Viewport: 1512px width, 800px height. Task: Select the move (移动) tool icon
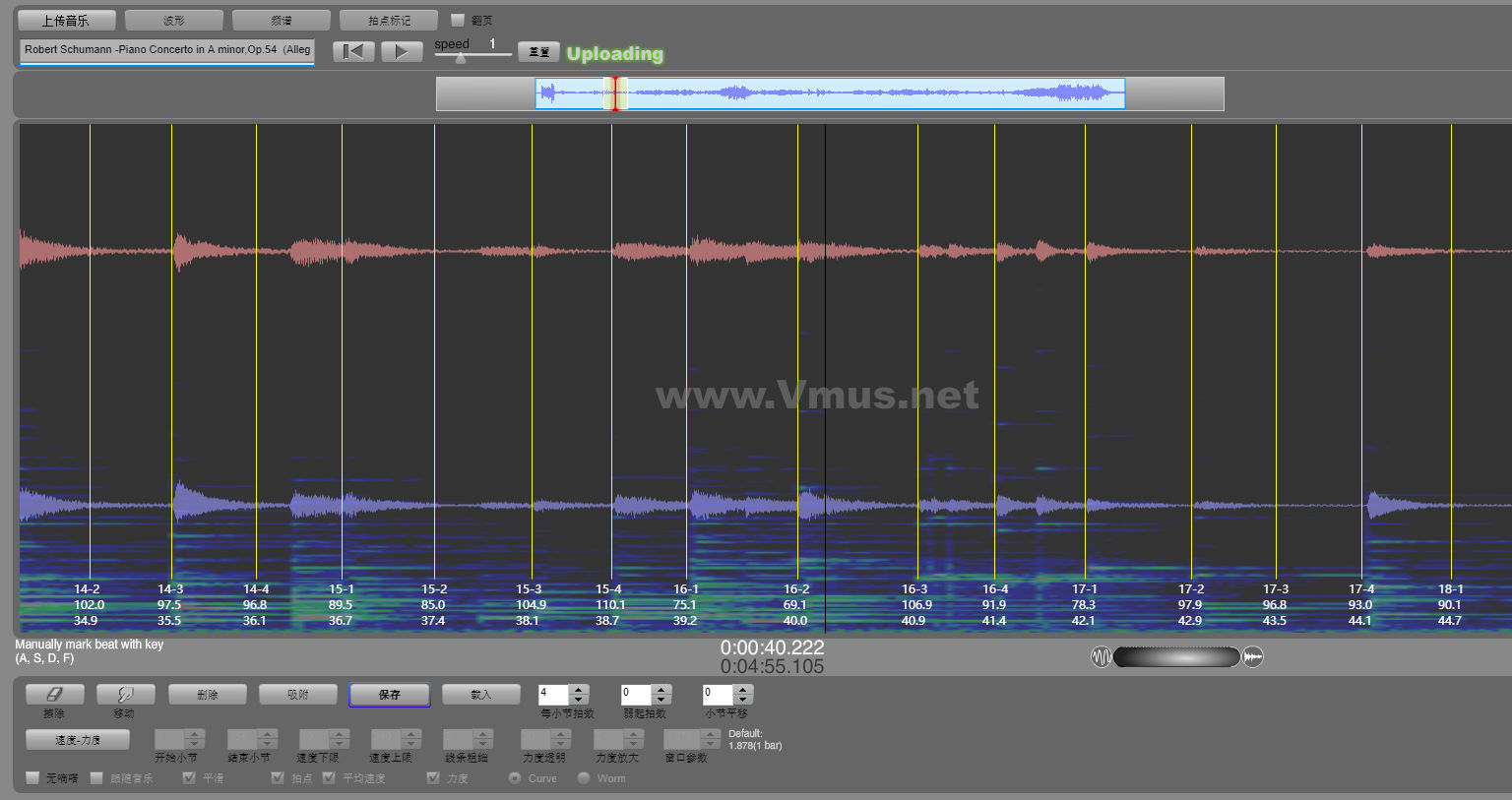(125, 695)
